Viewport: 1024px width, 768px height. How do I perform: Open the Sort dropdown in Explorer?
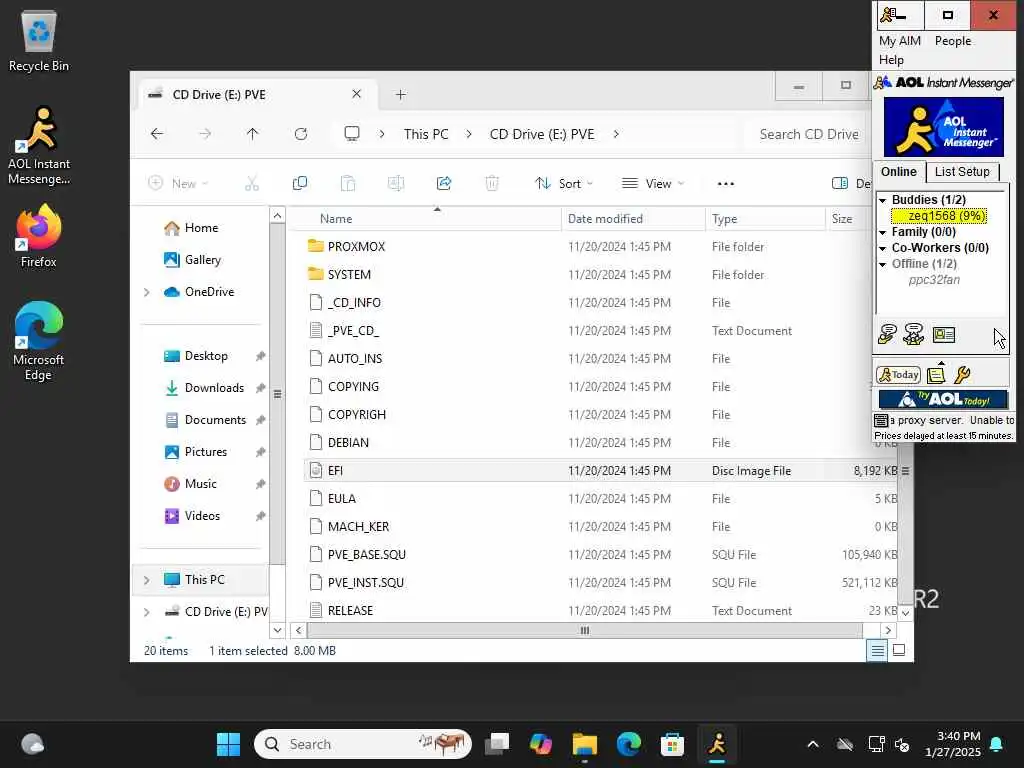(564, 184)
